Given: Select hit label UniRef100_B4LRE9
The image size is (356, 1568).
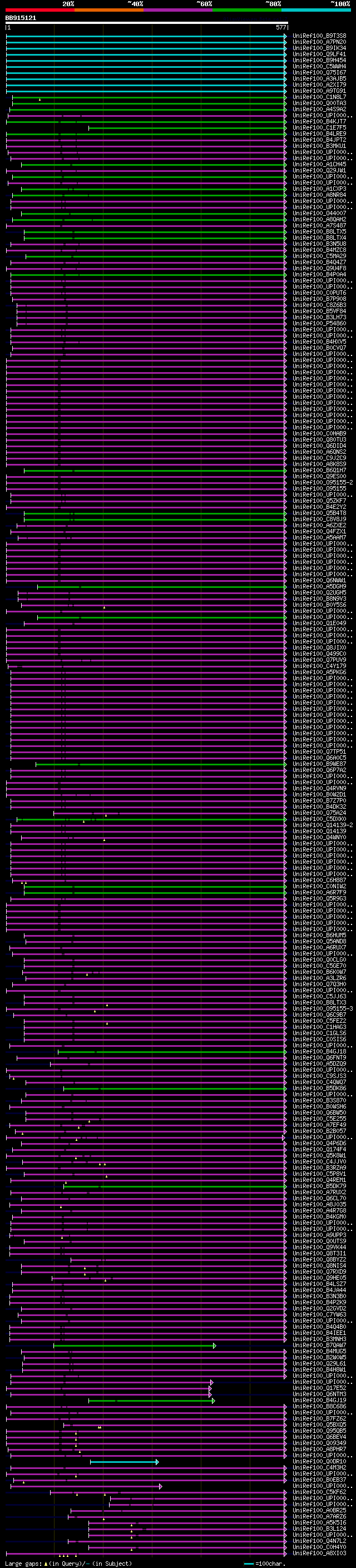Looking at the screenshot, I should click(x=319, y=134).
